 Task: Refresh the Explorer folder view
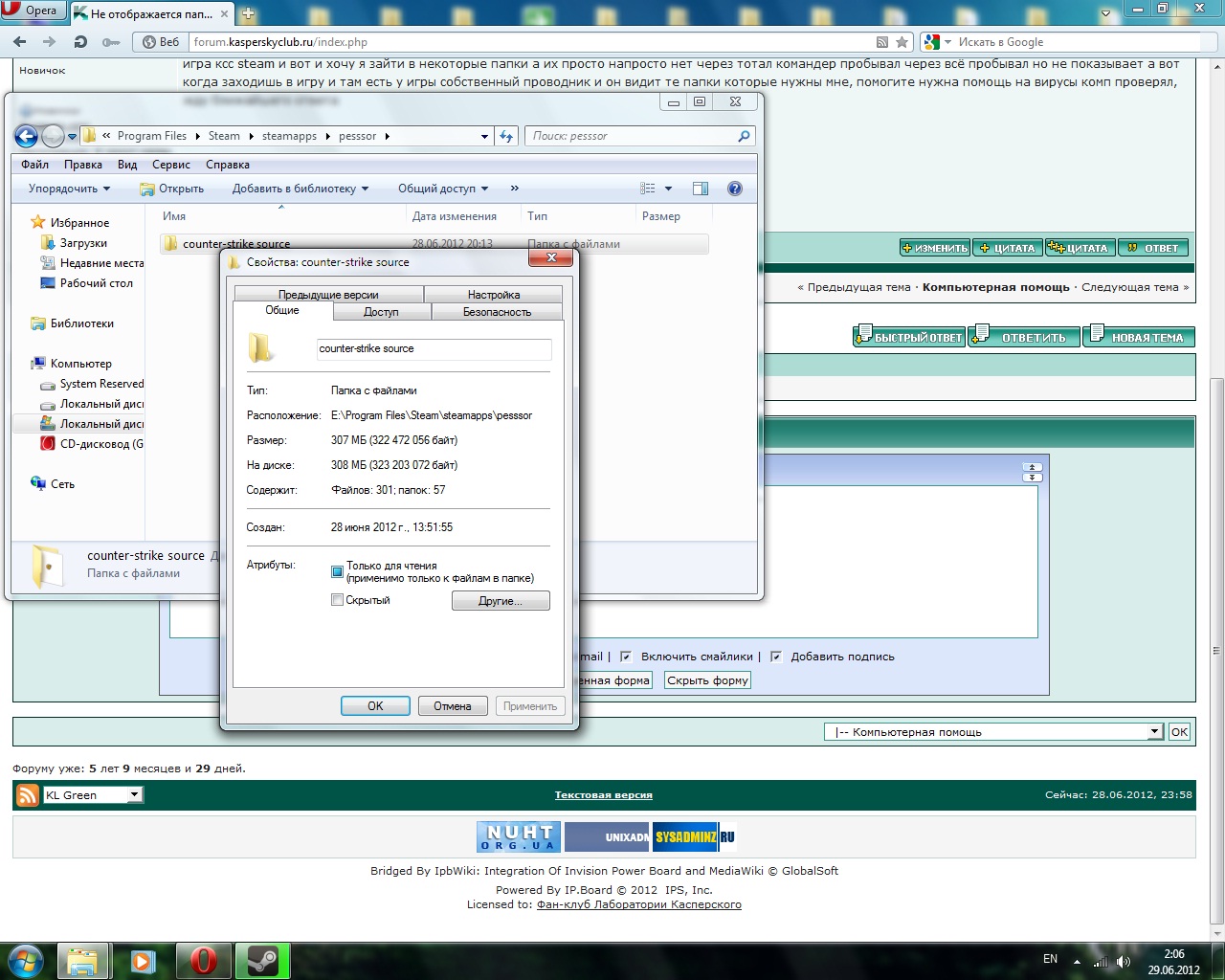pos(507,136)
